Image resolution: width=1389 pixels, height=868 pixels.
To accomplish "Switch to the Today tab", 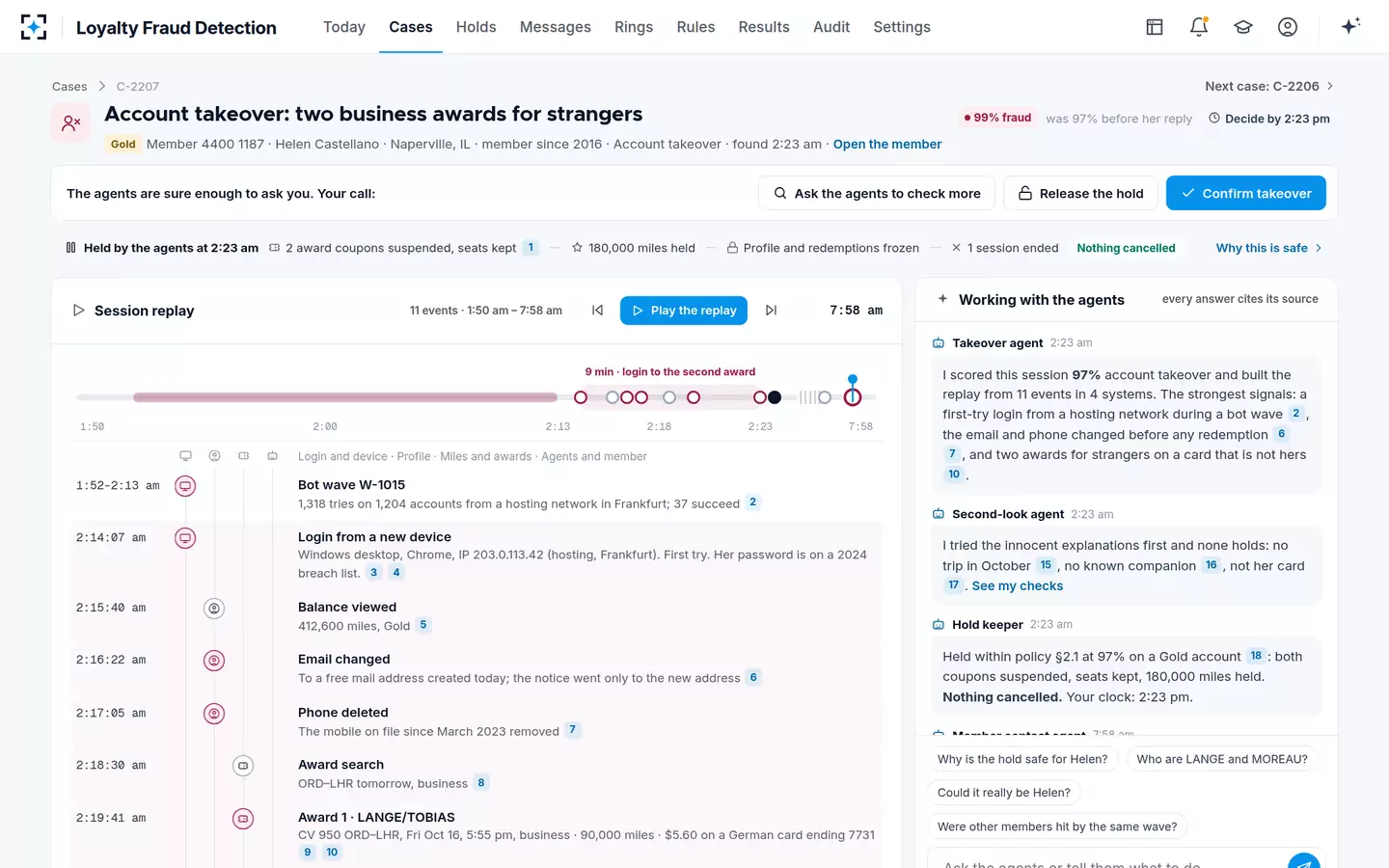I will click(344, 27).
